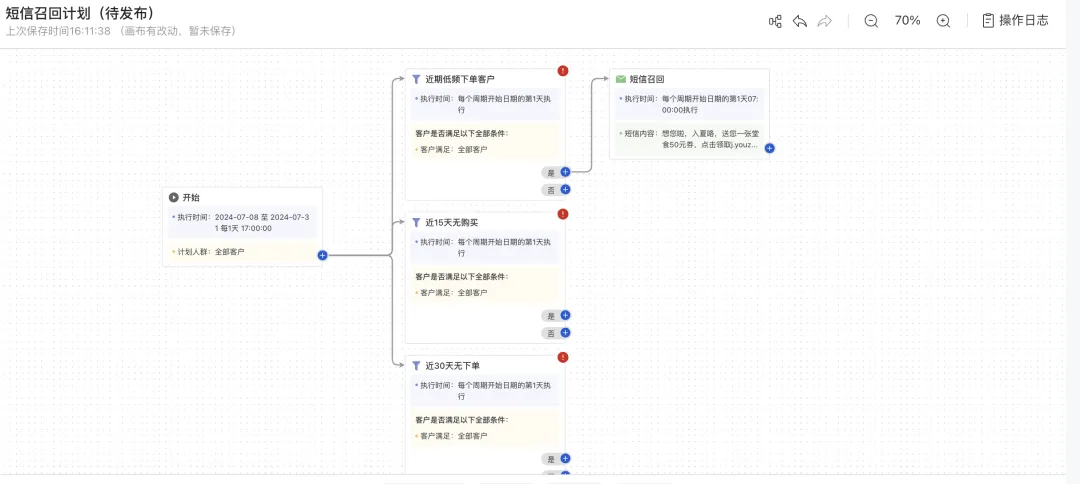Add branch on 是 of 近15天无购买
The image size is (1080, 484).
pos(565,315)
